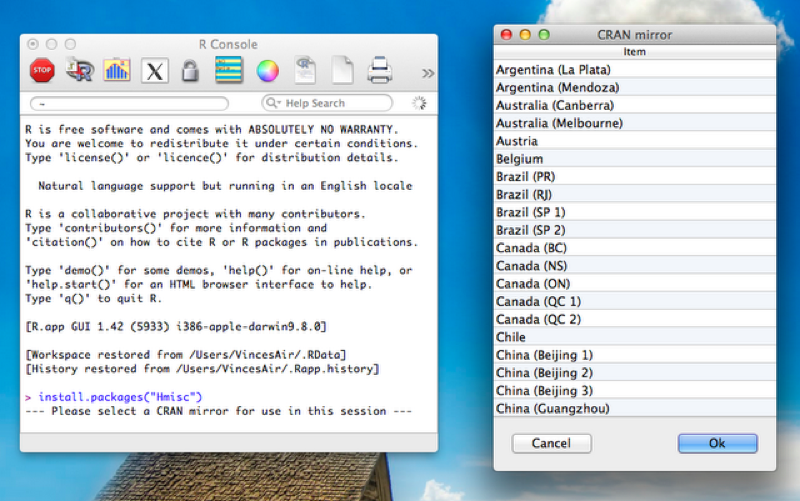Click the padlock authorization icon
800x501 pixels.
(190, 71)
